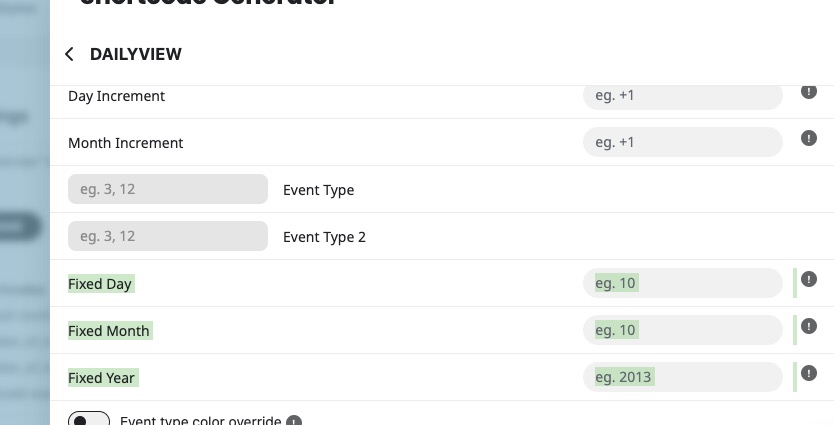Select the Event Type input box

(168, 189)
